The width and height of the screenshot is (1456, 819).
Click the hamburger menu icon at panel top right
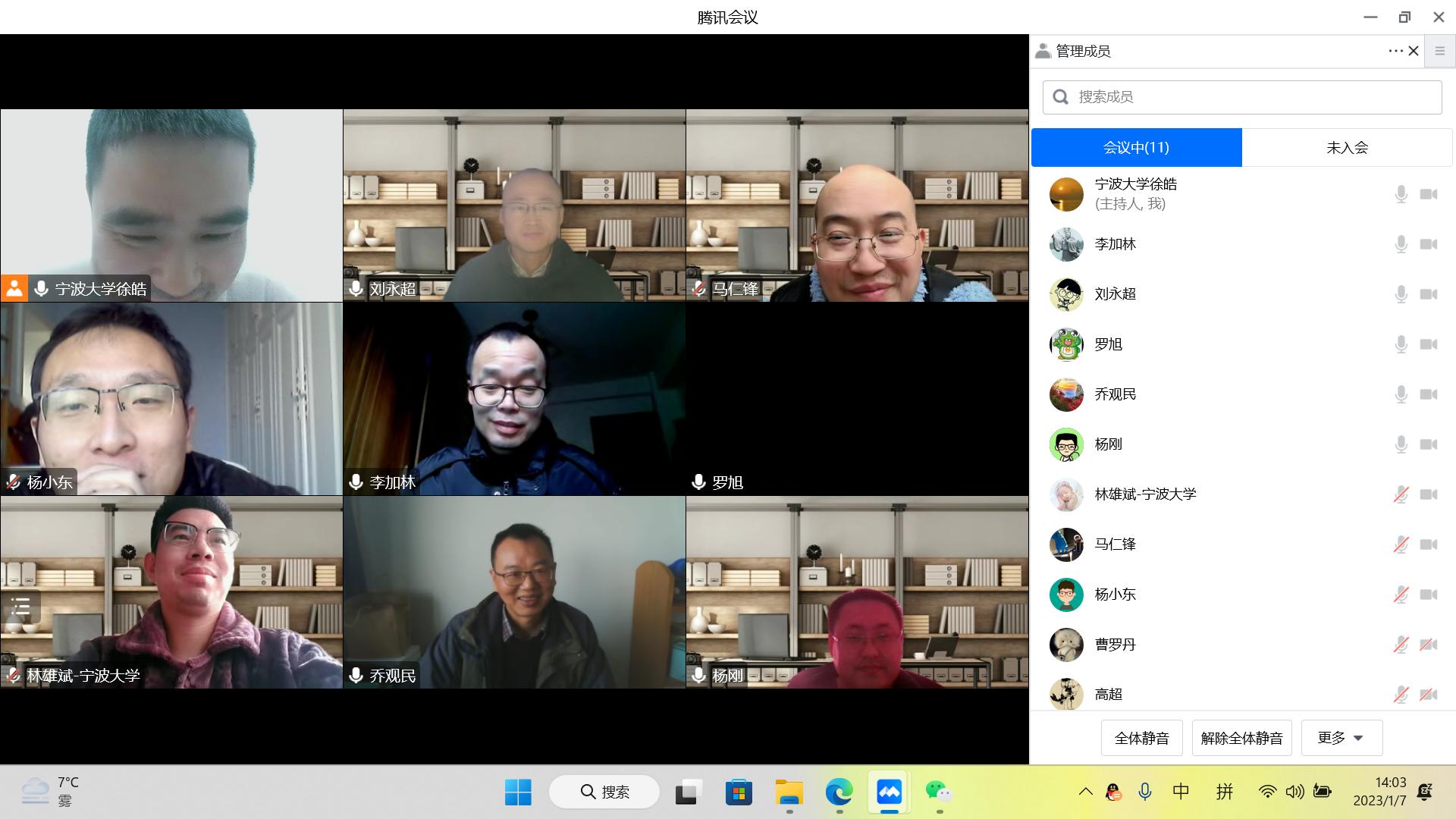pyautogui.click(x=1439, y=51)
